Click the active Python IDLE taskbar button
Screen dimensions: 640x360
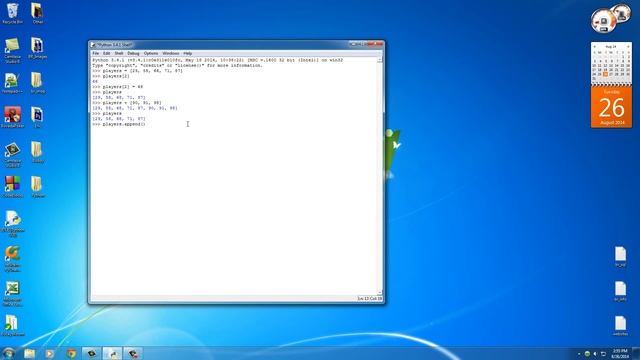112,353
